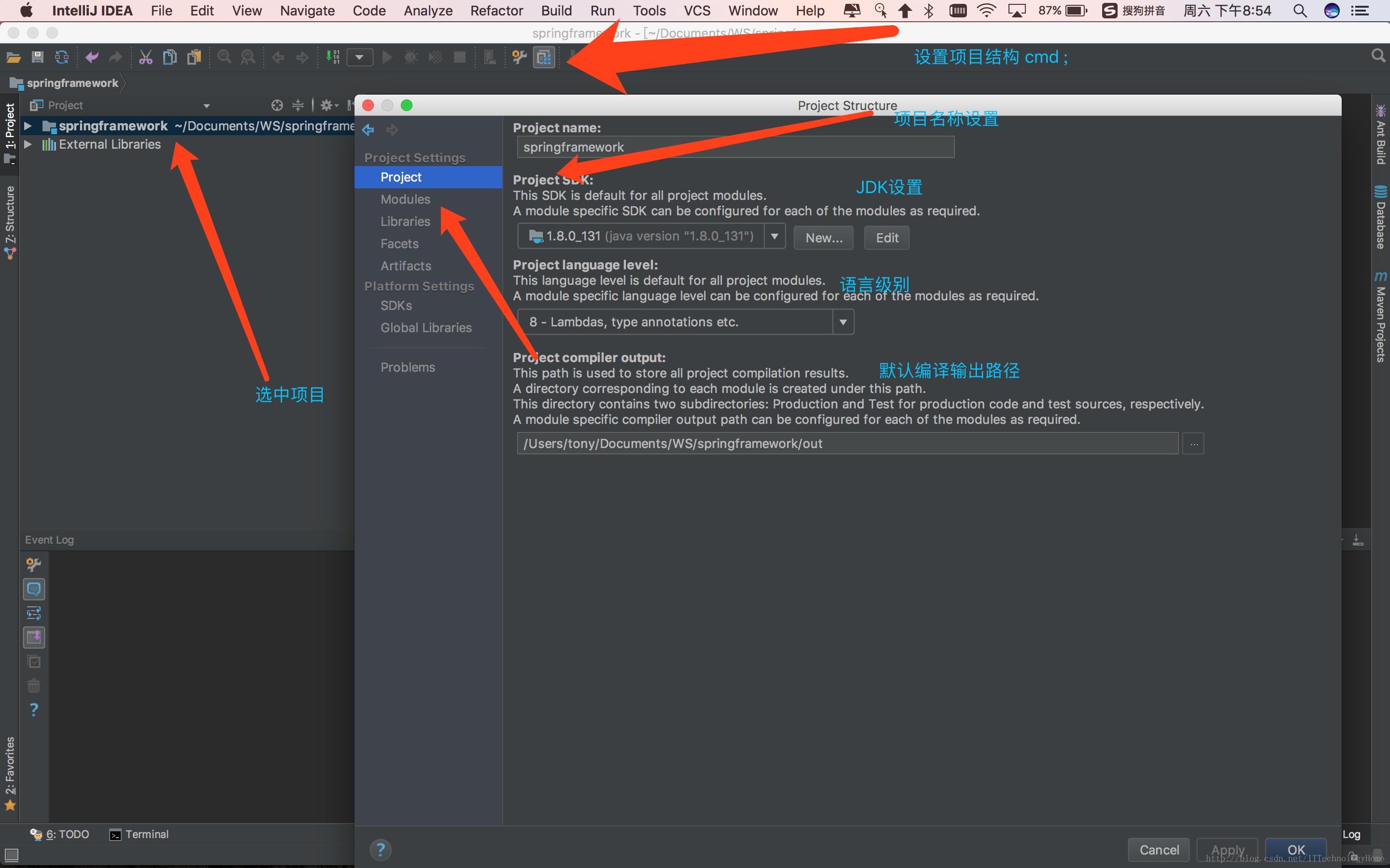Click the TODO panel icon at bottom

tap(63, 834)
